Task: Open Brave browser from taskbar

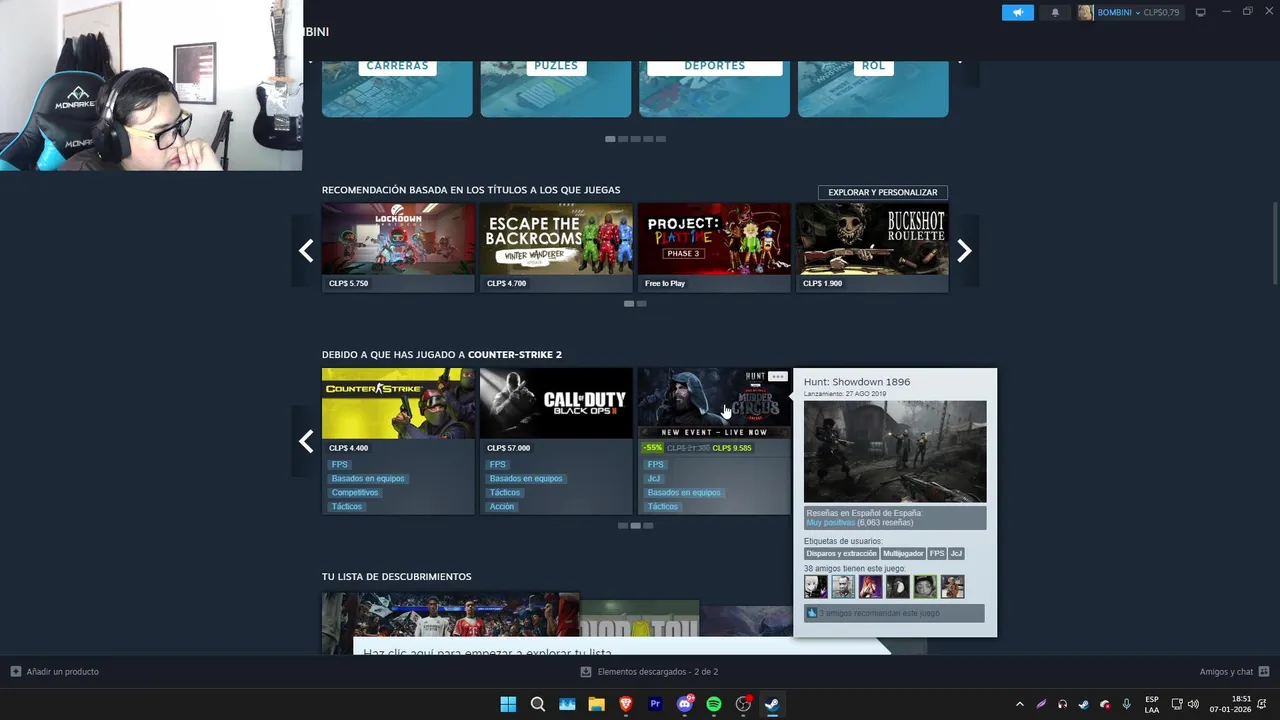Action: click(626, 704)
